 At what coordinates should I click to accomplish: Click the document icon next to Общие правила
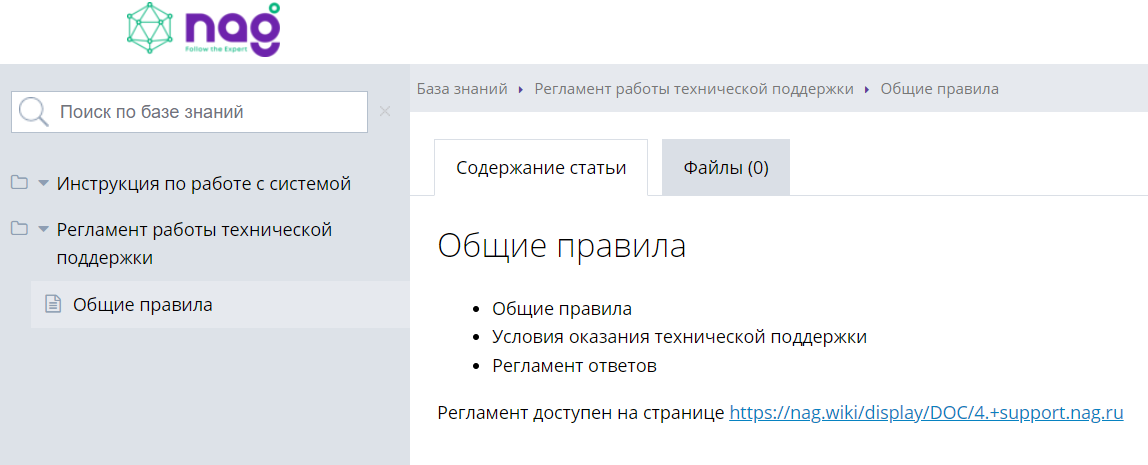tap(53, 304)
